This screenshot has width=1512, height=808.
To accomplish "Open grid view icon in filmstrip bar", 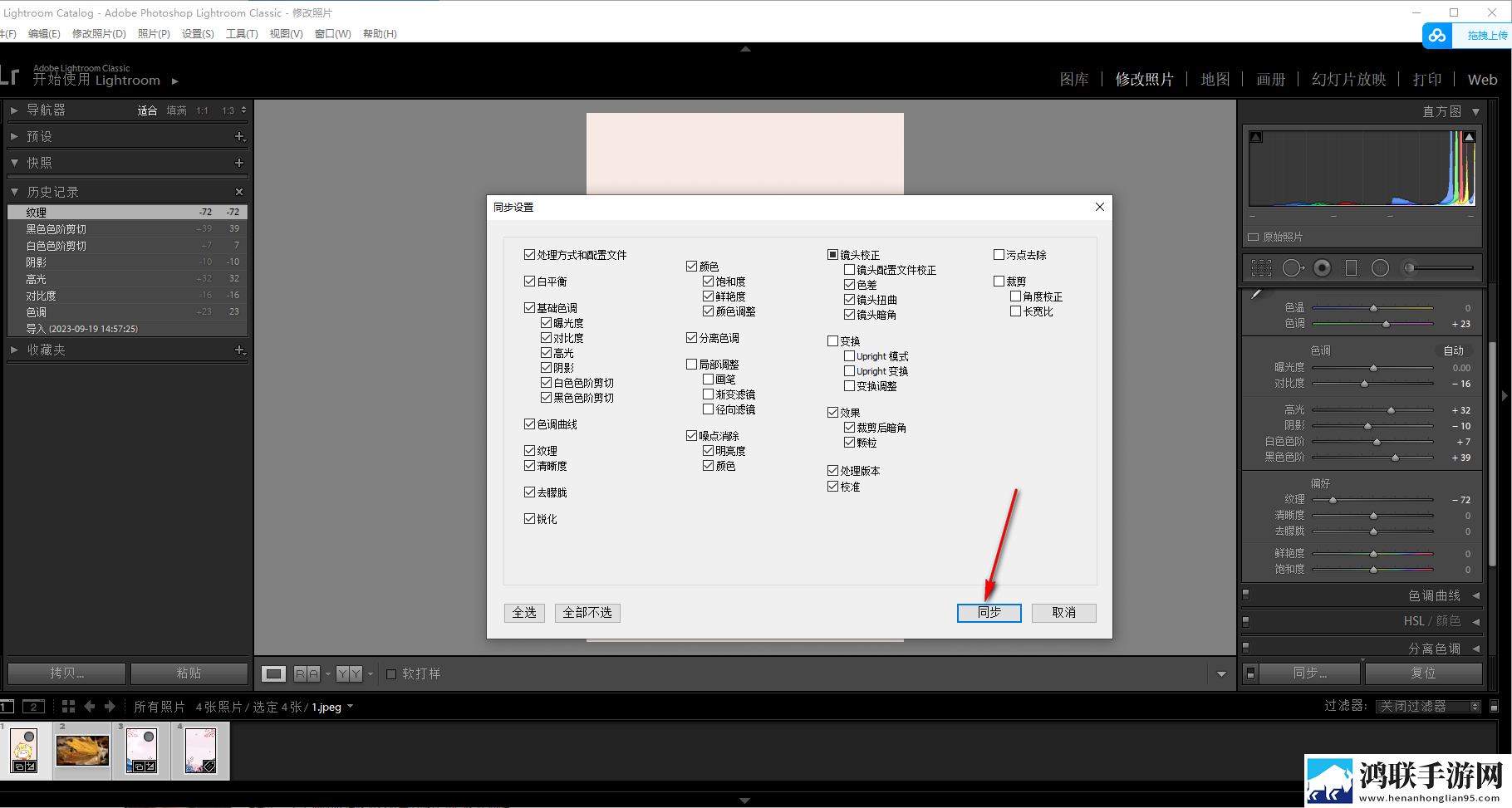I will (x=68, y=707).
